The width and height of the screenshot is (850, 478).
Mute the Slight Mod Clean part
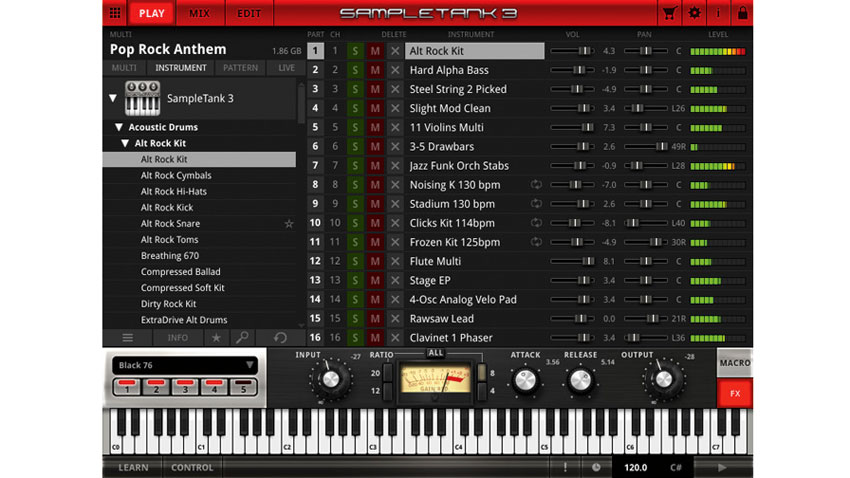pyautogui.click(x=375, y=108)
